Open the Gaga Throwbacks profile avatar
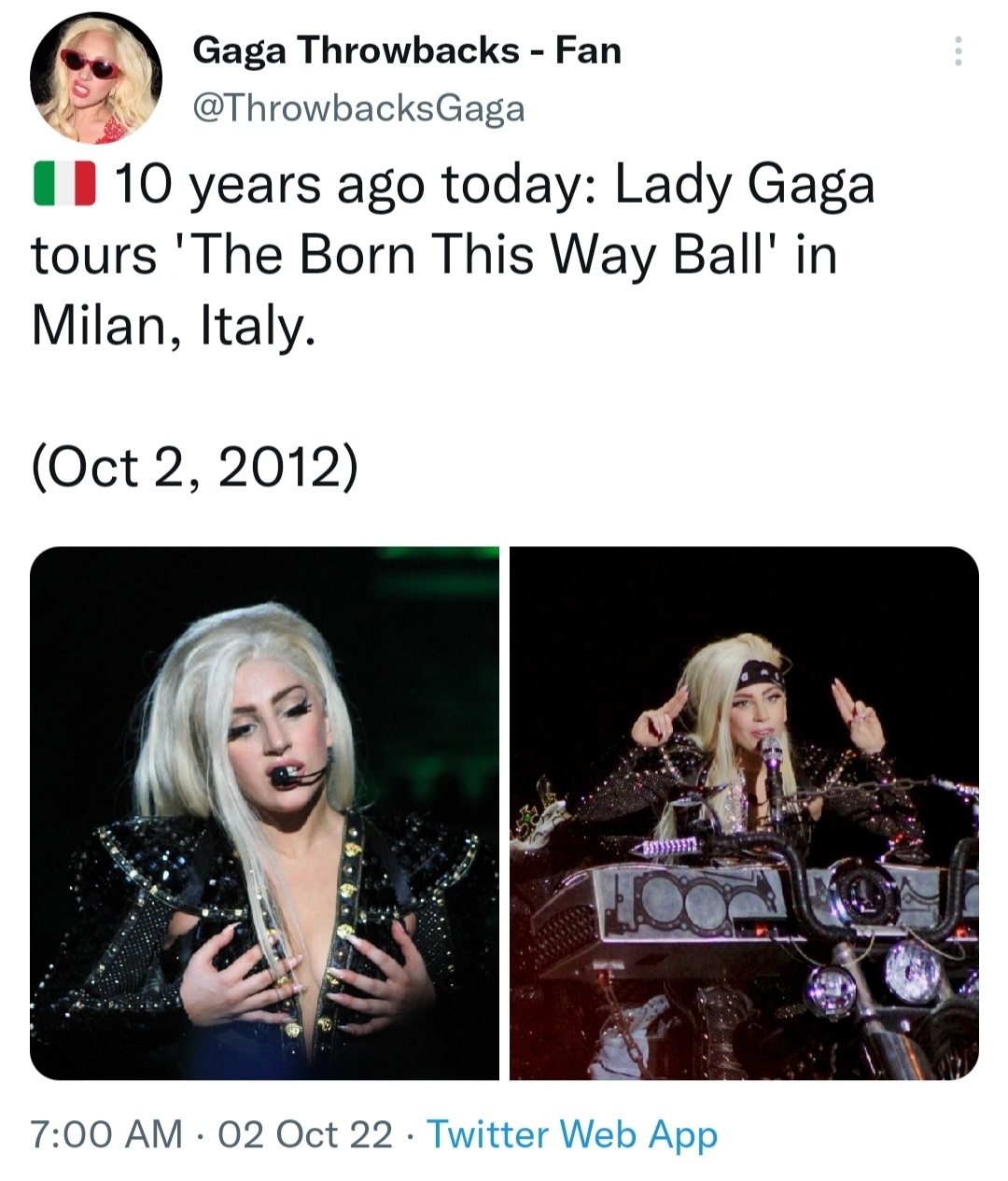Image resolution: width=1008 pixels, height=1181 pixels. pos(94,79)
